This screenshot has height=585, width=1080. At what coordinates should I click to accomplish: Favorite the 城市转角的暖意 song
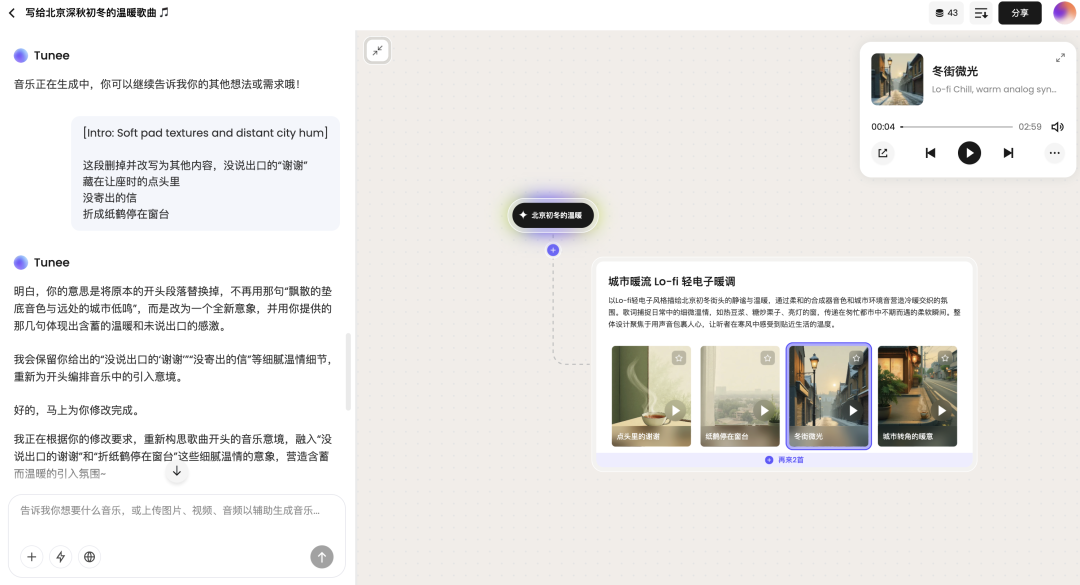tap(945, 358)
